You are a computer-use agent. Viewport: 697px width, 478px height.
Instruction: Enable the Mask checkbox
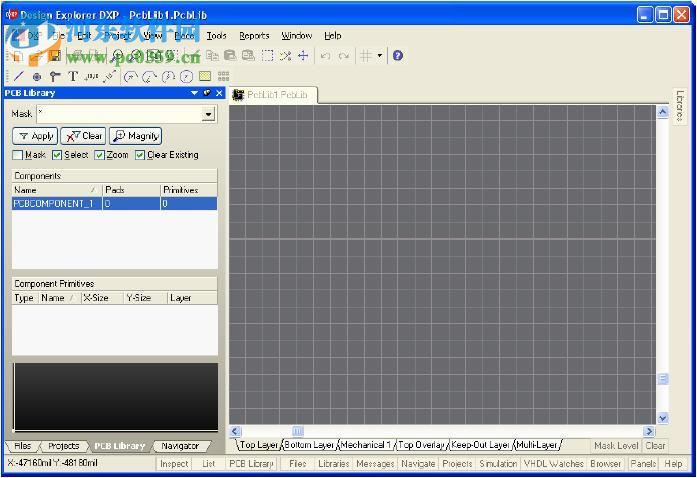click(x=18, y=155)
